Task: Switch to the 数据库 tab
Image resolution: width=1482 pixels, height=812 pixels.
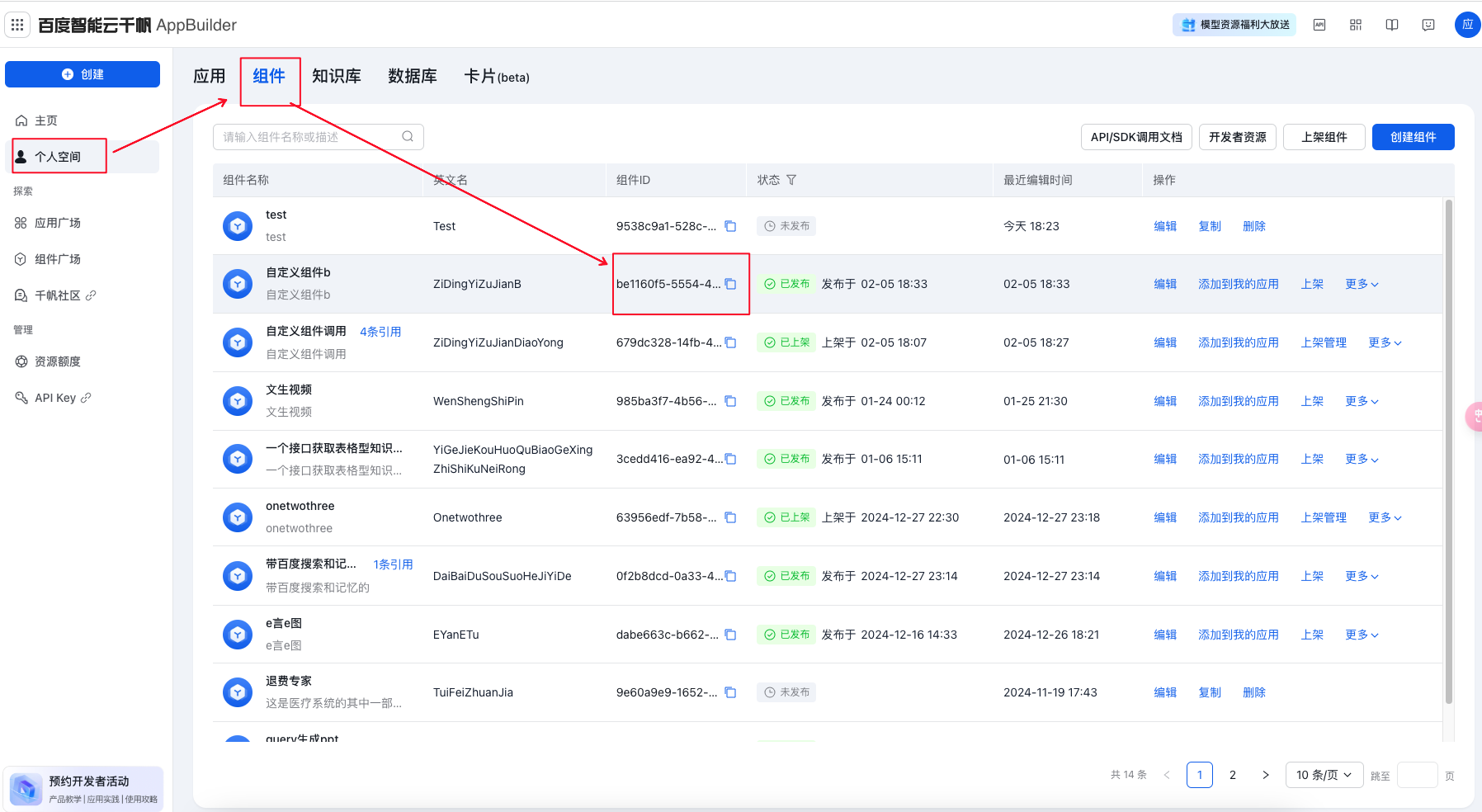Action: (413, 77)
